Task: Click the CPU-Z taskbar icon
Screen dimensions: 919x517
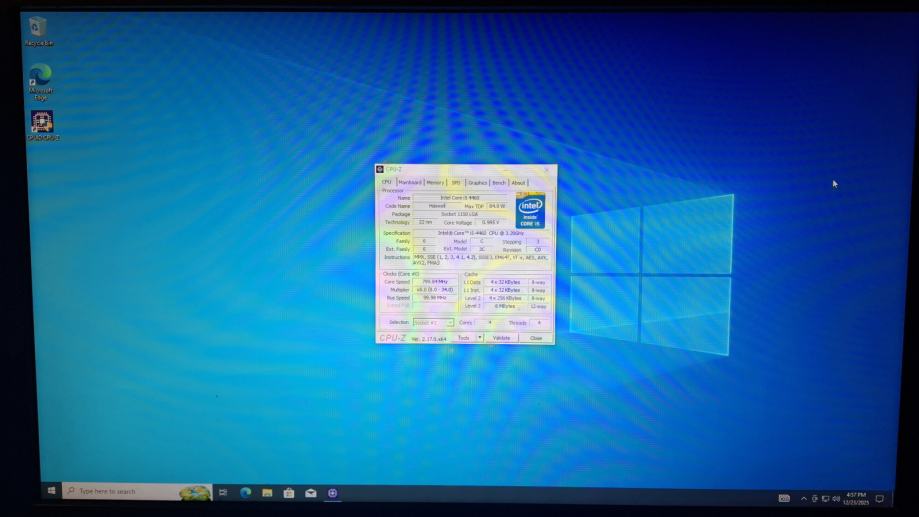Action: (x=332, y=493)
